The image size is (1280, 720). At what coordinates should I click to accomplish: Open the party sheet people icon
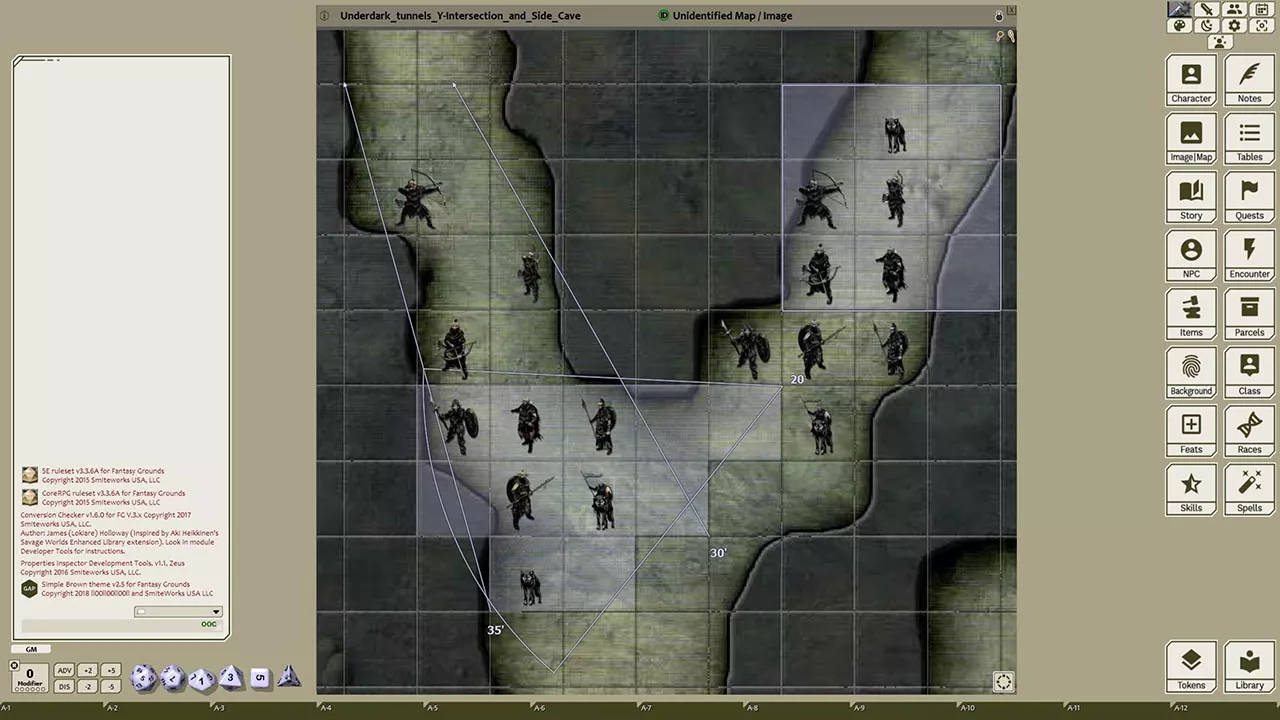pos(1234,9)
